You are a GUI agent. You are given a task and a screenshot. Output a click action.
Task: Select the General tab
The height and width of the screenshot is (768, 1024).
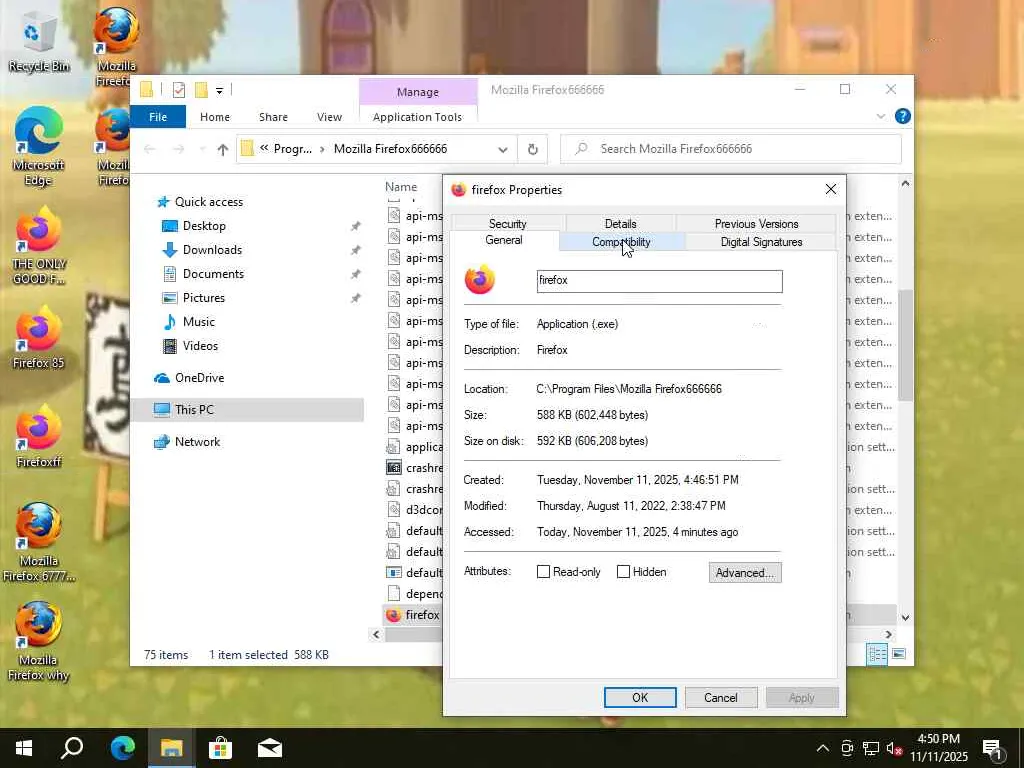pos(504,240)
